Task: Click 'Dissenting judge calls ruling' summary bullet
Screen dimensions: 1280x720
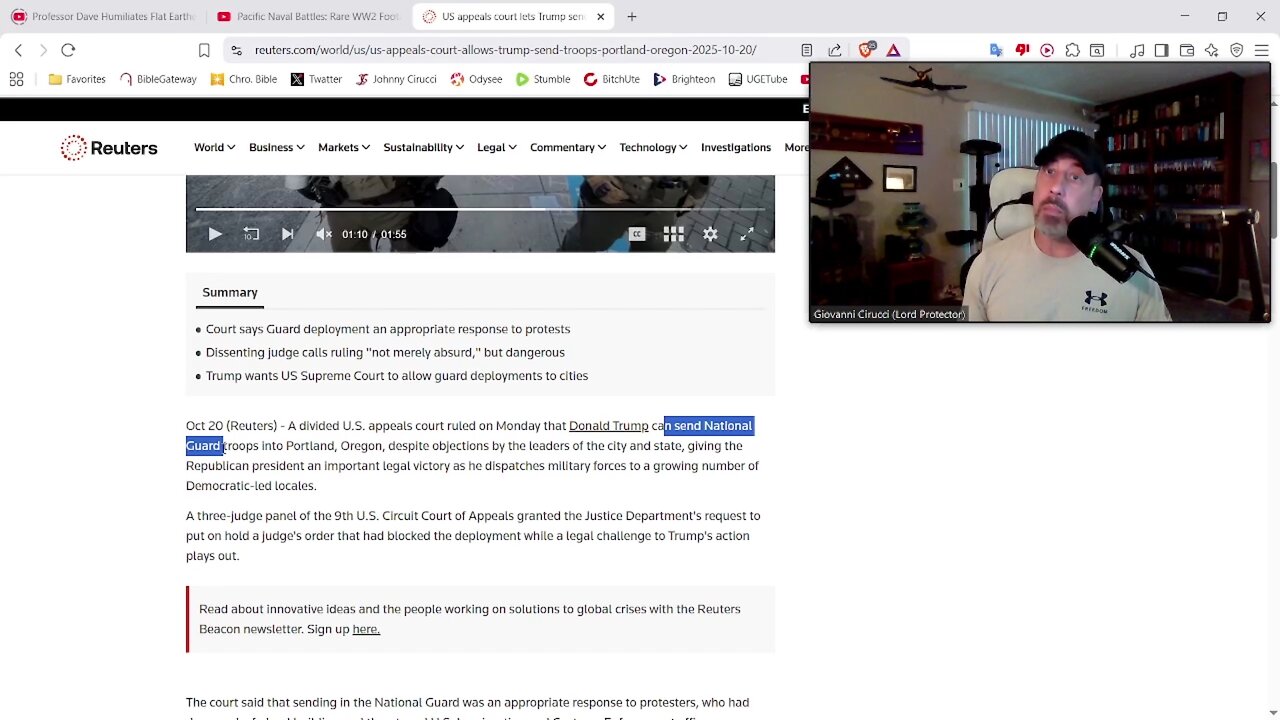Action: [385, 352]
